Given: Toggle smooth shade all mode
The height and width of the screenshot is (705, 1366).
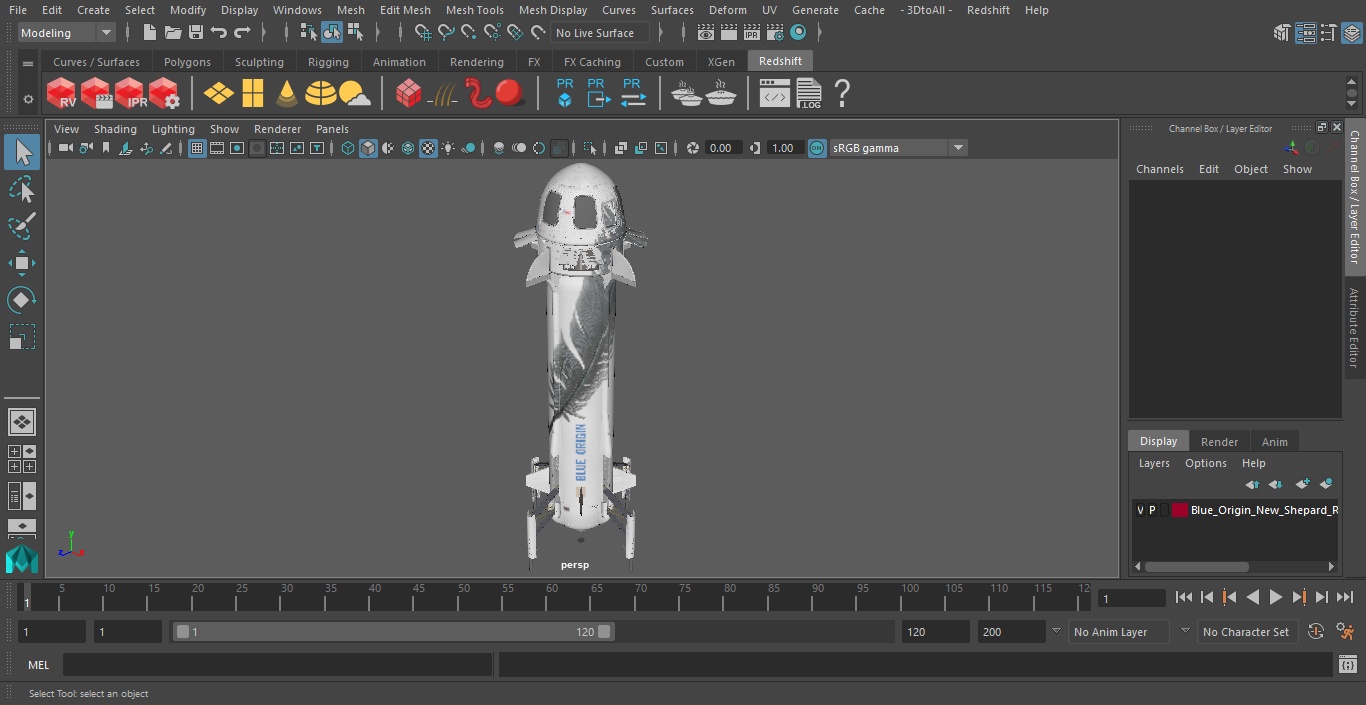Looking at the screenshot, I should tap(368, 148).
